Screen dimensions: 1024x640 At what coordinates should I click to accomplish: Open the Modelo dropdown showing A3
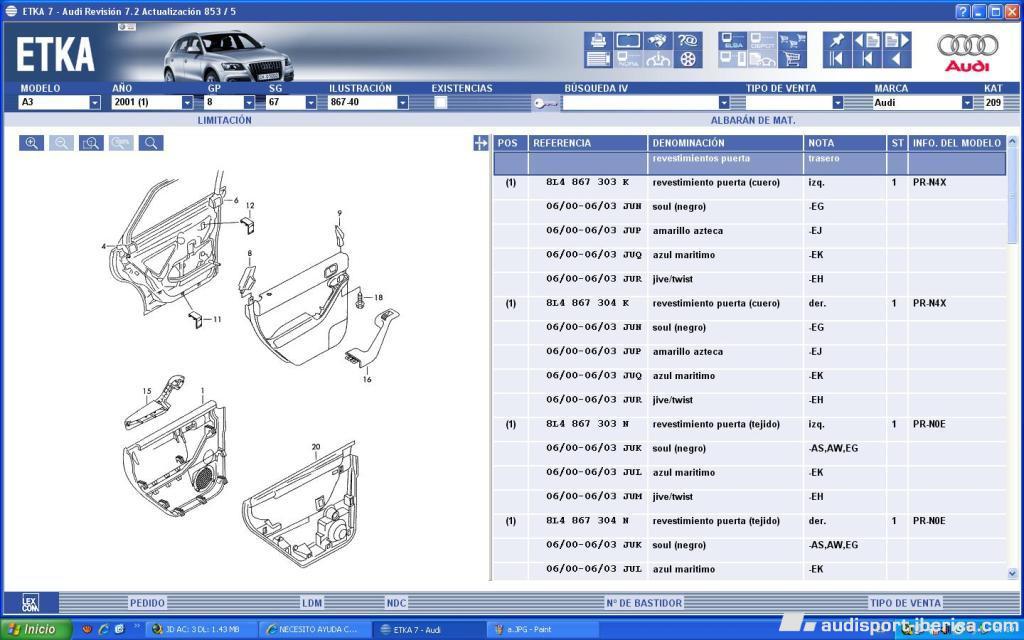pos(95,103)
